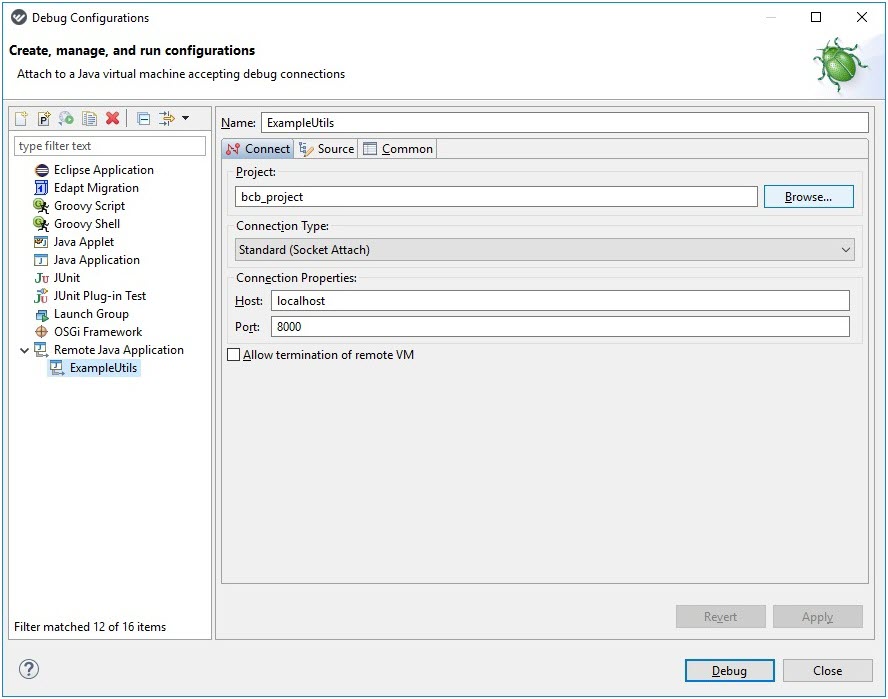Viewport: 888px width, 699px height.
Task: Click the Apply button
Action: pos(818,617)
